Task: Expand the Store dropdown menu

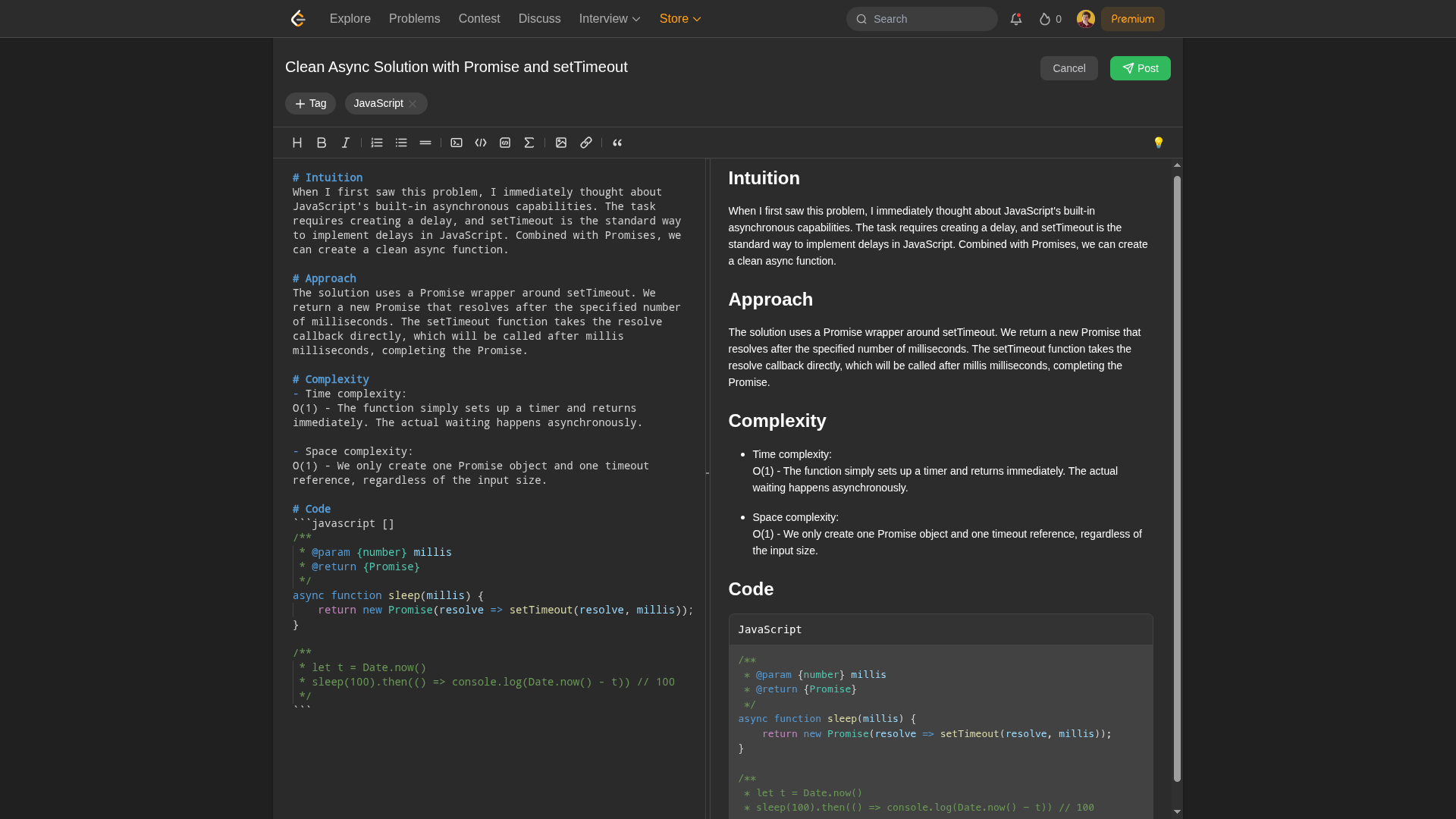Action: (x=680, y=19)
